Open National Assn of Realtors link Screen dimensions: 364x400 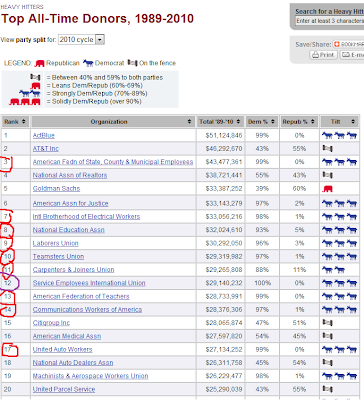coord(70,175)
